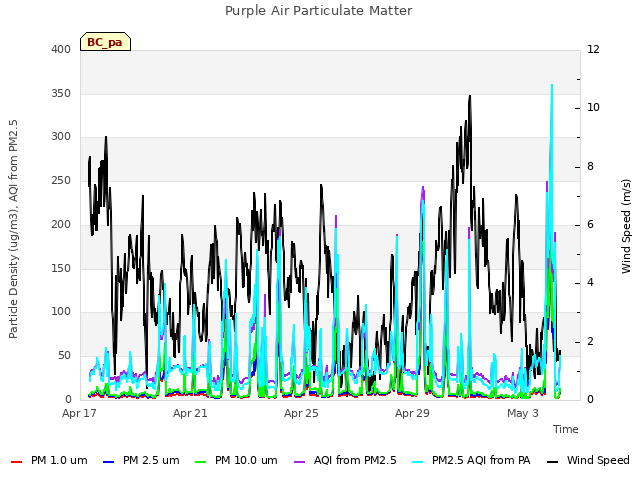Screen dimensions: 640x480
Task: Click the 350 left axis tick label
Action: pyautogui.click(x=61, y=93)
